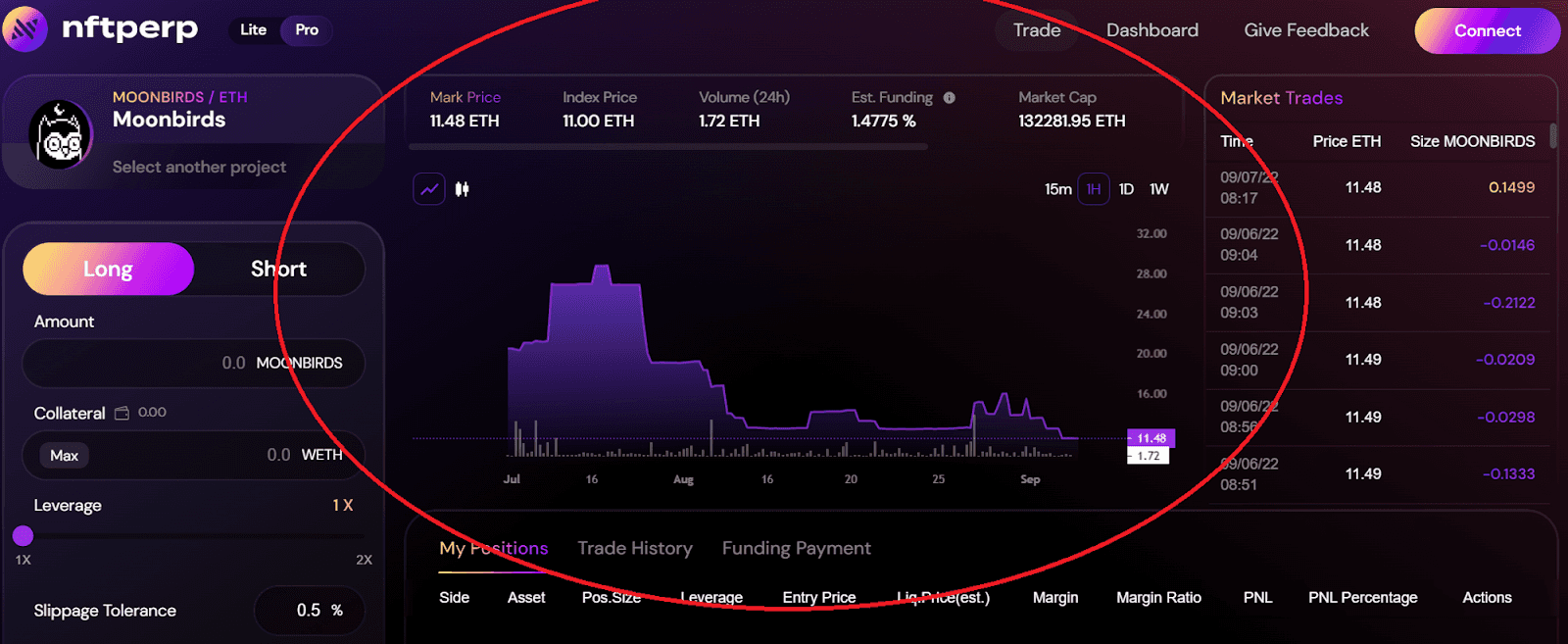Select the trade sized -0.0298

[x=1380, y=417]
